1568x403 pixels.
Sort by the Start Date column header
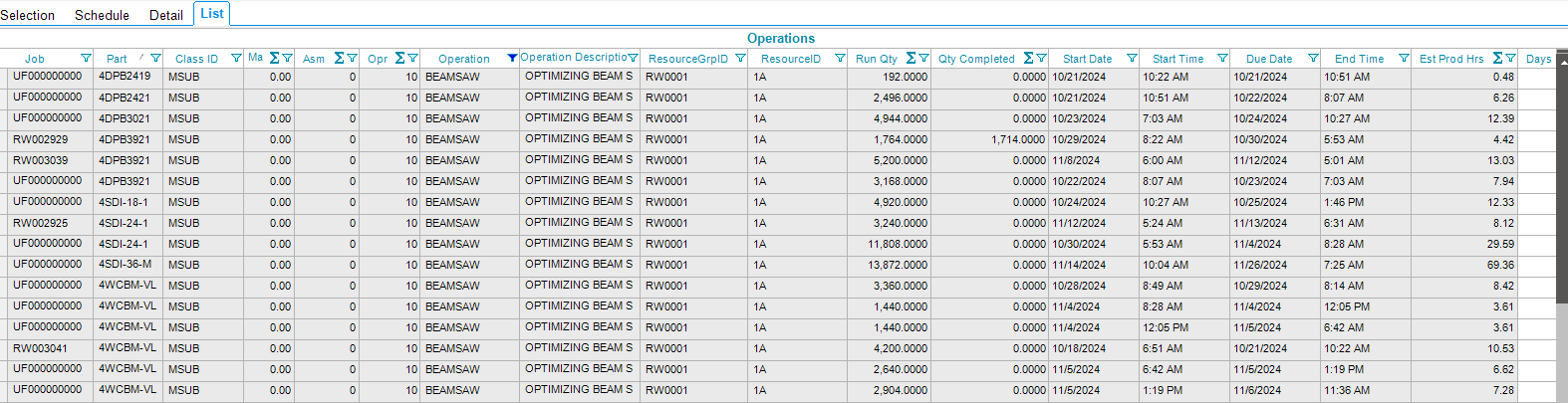(1087, 59)
